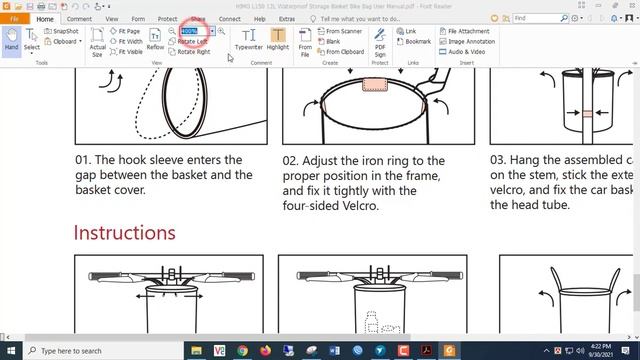The width and height of the screenshot is (640, 360).
Task: Open the Clipboard dropdown
Action: [x=63, y=41]
